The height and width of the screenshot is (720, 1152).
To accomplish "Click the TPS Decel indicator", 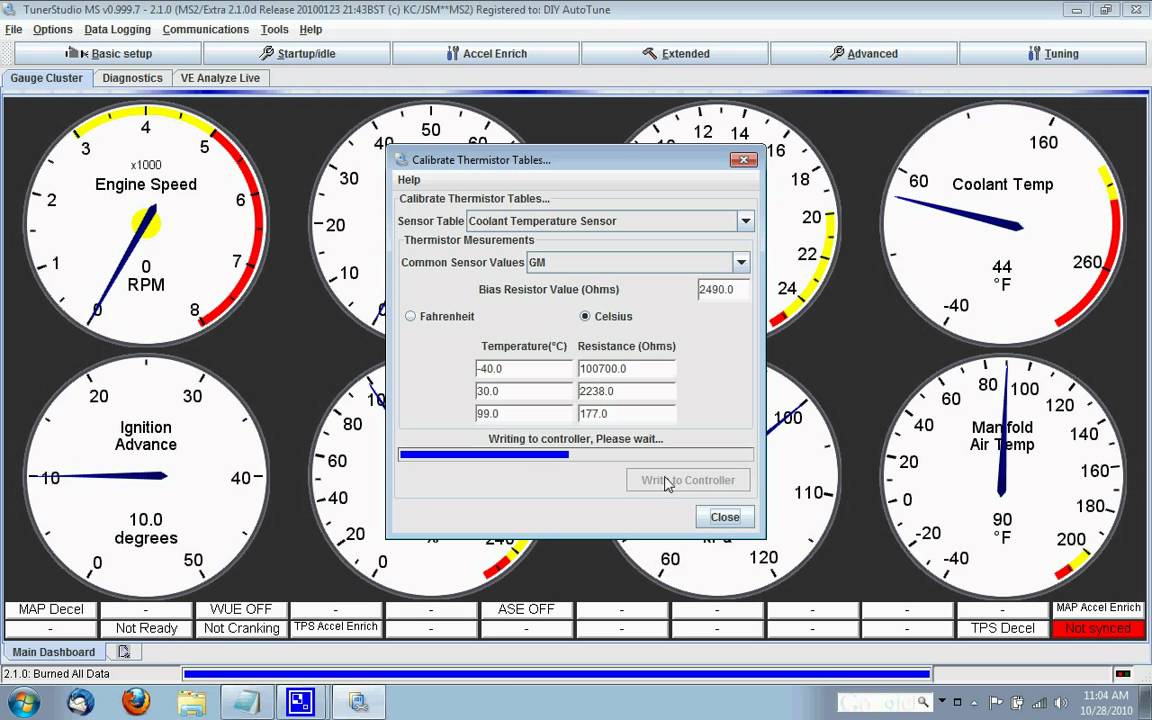I will [x=1003, y=629].
